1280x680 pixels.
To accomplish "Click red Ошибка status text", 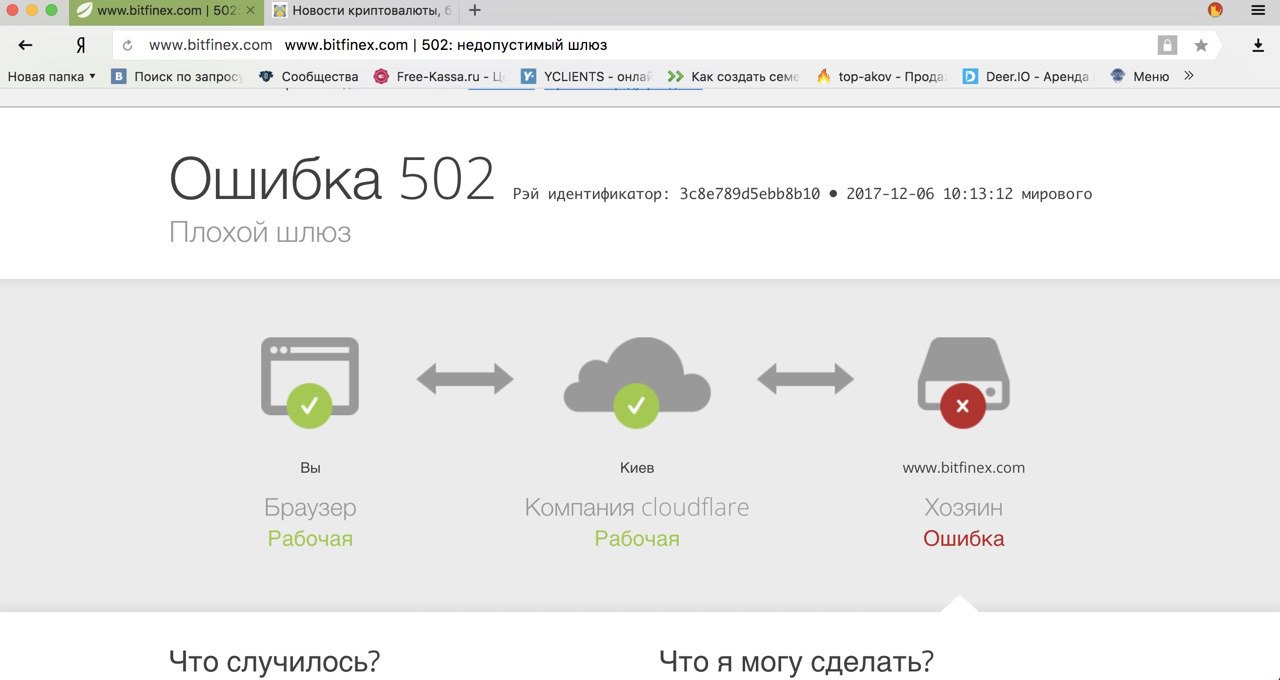I will (964, 538).
